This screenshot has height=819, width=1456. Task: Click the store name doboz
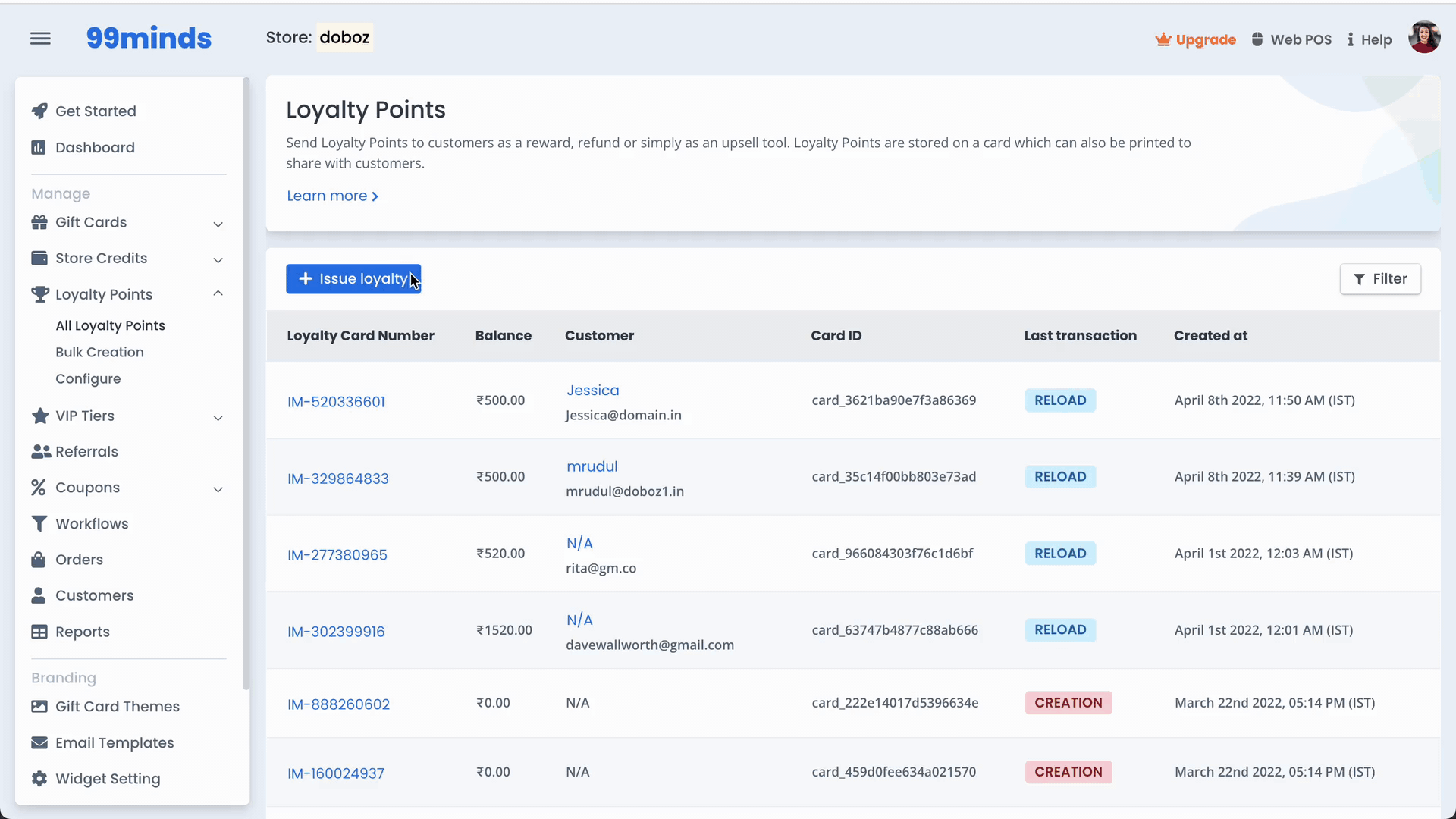[x=344, y=37]
